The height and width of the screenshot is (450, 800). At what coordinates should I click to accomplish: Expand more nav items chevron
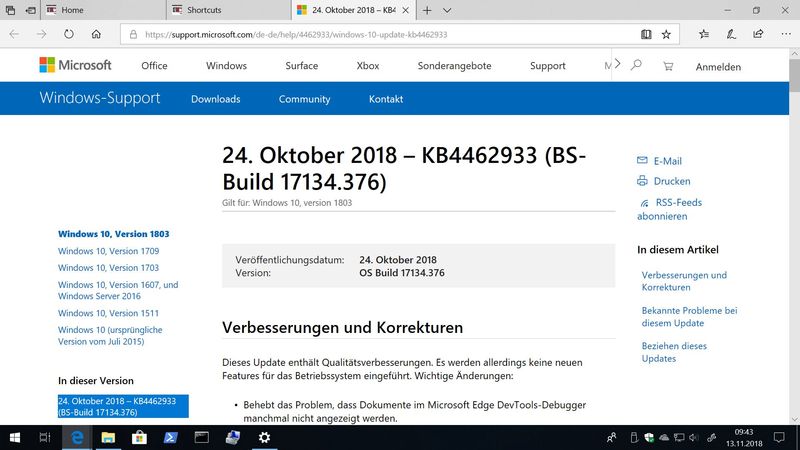(x=617, y=64)
